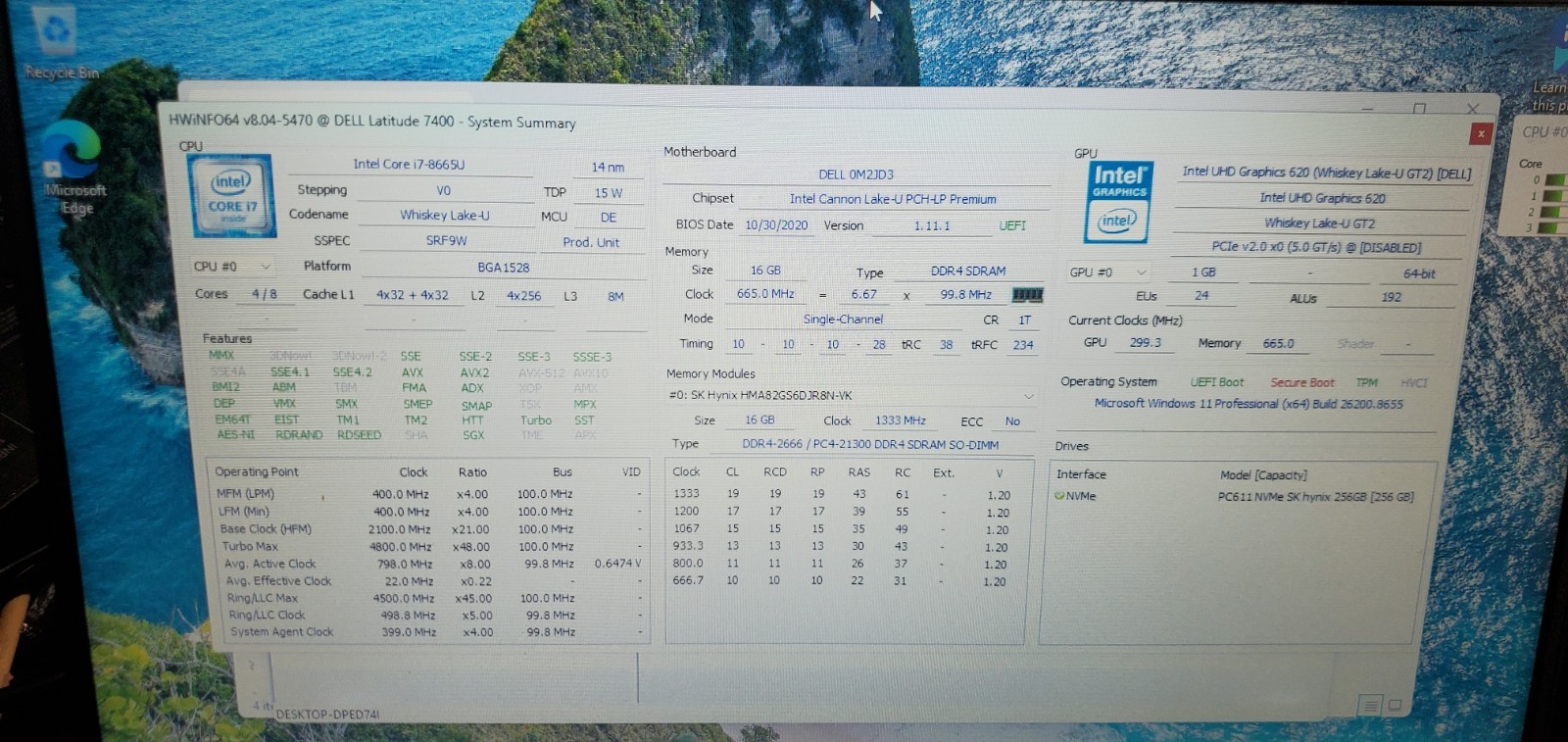Click the memory module chip icon
1568x742 pixels.
1027,295
